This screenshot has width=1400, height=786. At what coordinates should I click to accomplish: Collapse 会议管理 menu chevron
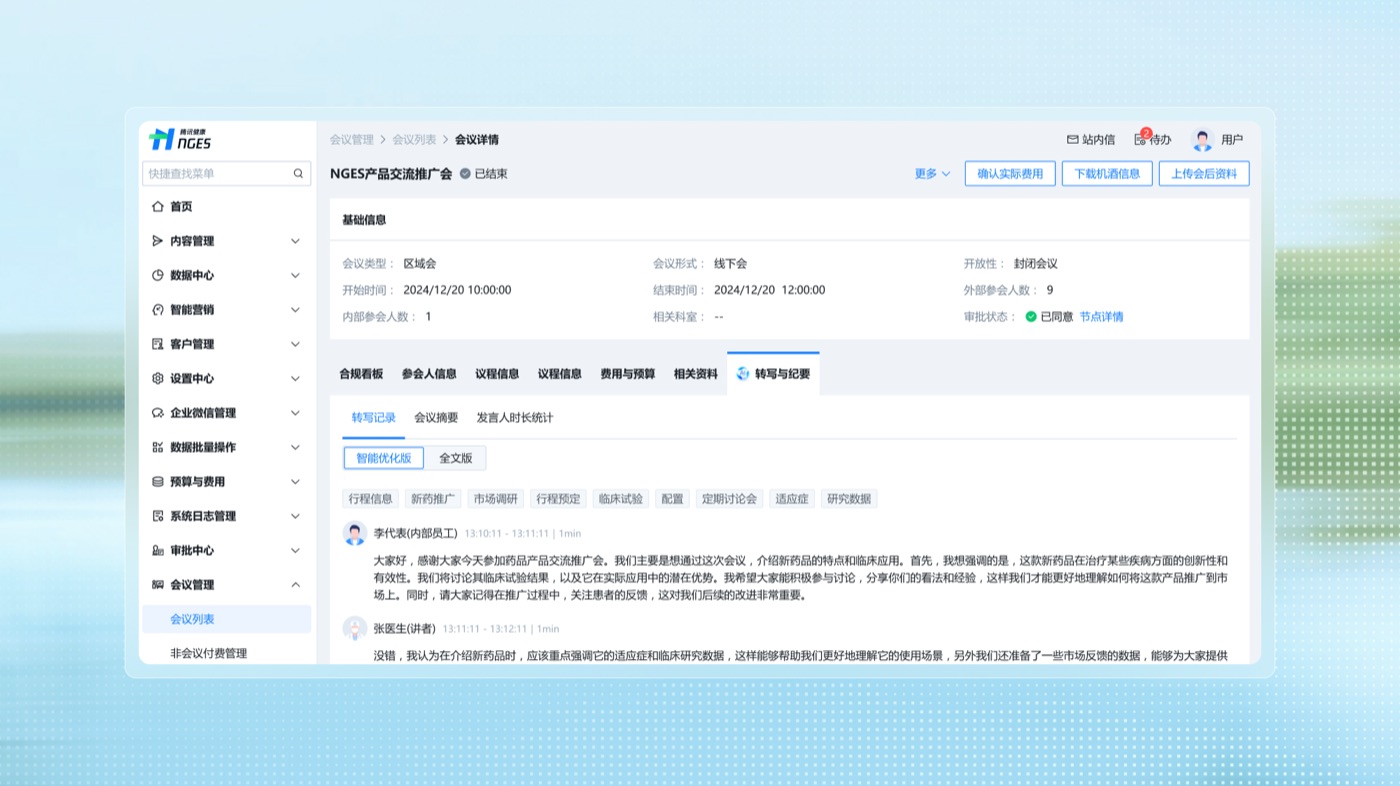pyautogui.click(x=295, y=585)
